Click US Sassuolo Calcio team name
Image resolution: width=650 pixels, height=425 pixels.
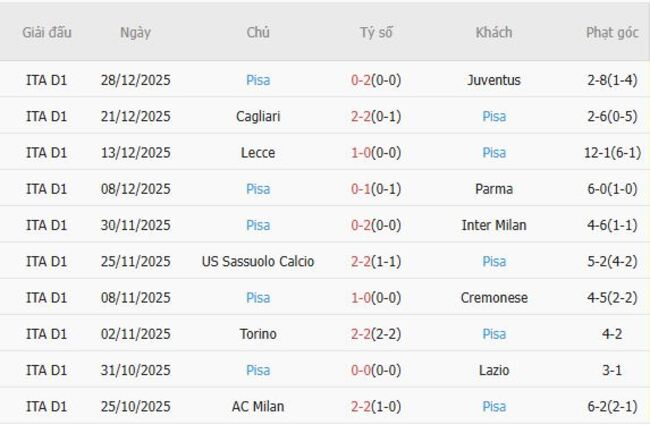pos(258,261)
